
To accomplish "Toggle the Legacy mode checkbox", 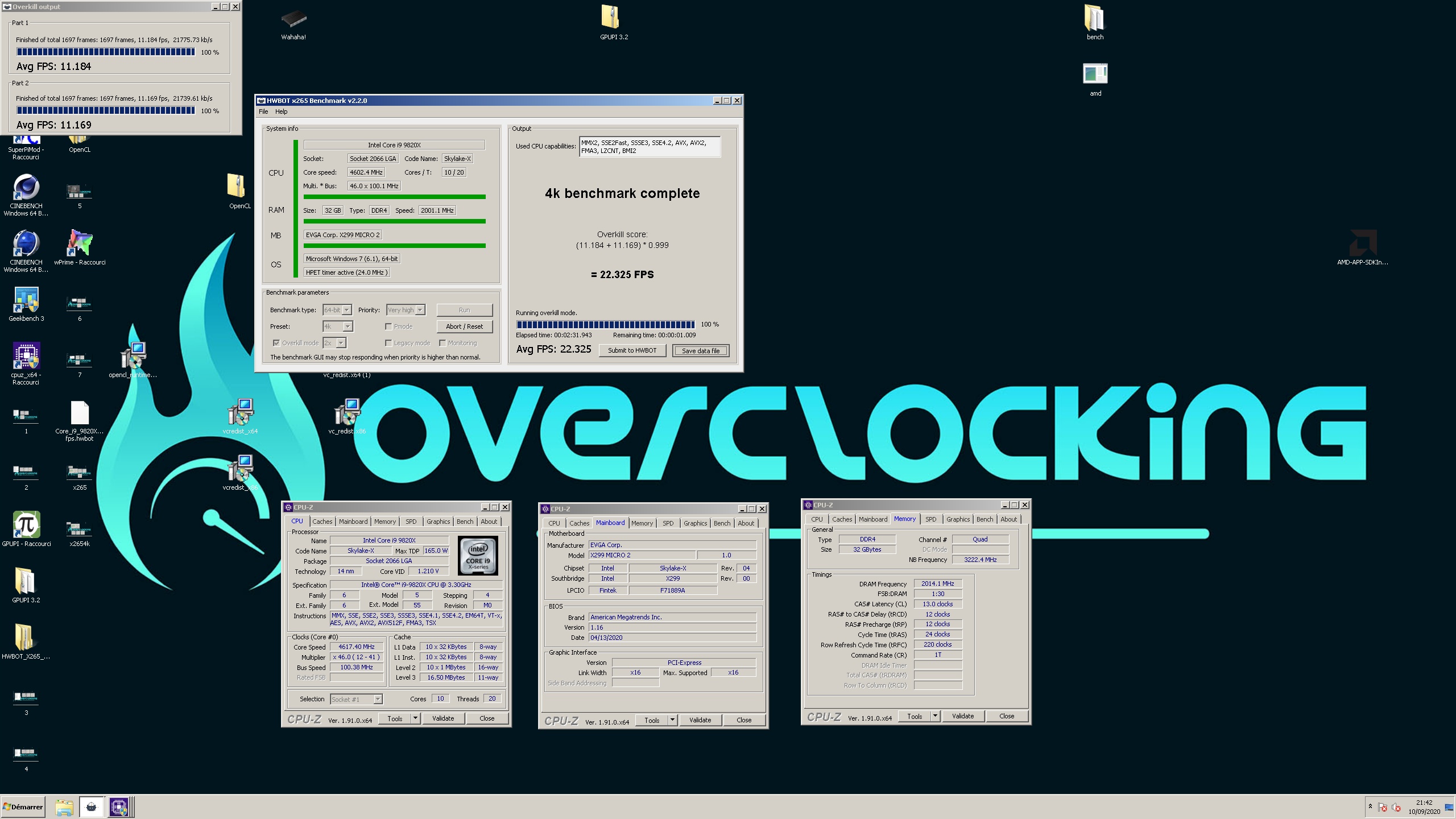I will (x=388, y=343).
